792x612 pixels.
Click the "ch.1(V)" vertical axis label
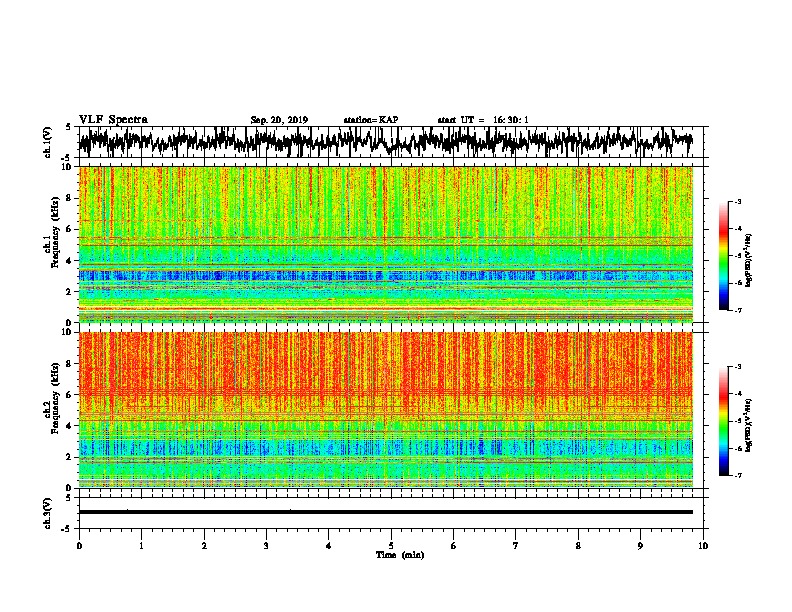click(x=48, y=141)
